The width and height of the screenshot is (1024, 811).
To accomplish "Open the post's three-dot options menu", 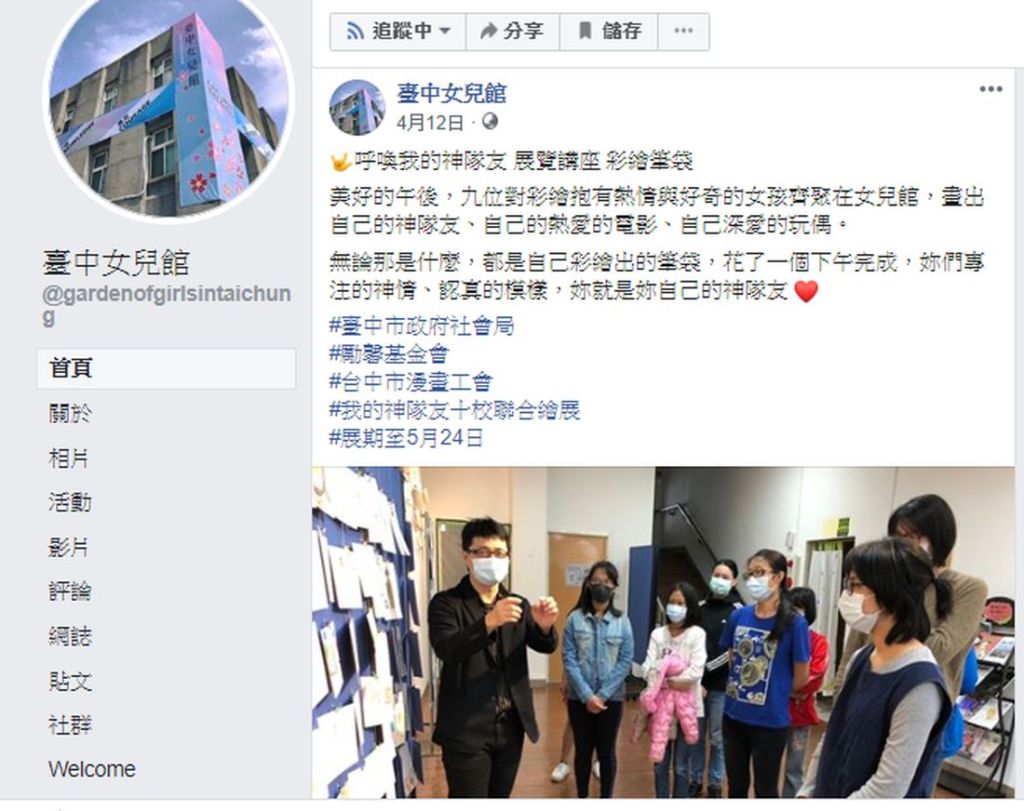I will pos(991,89).
